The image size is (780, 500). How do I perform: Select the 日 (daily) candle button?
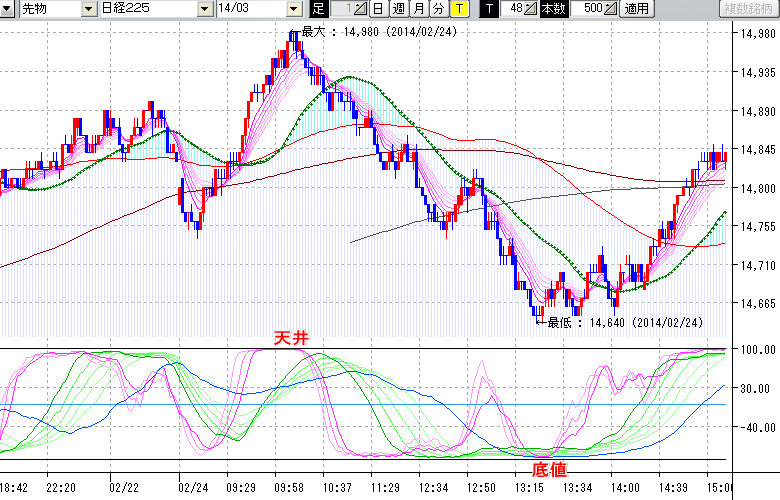[x=377, y=9]
